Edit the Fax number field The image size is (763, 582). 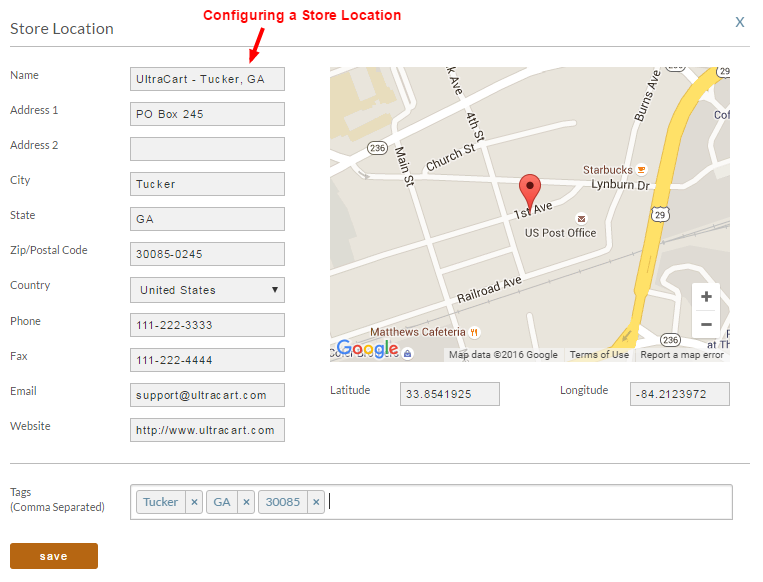[x=207, y=360]
